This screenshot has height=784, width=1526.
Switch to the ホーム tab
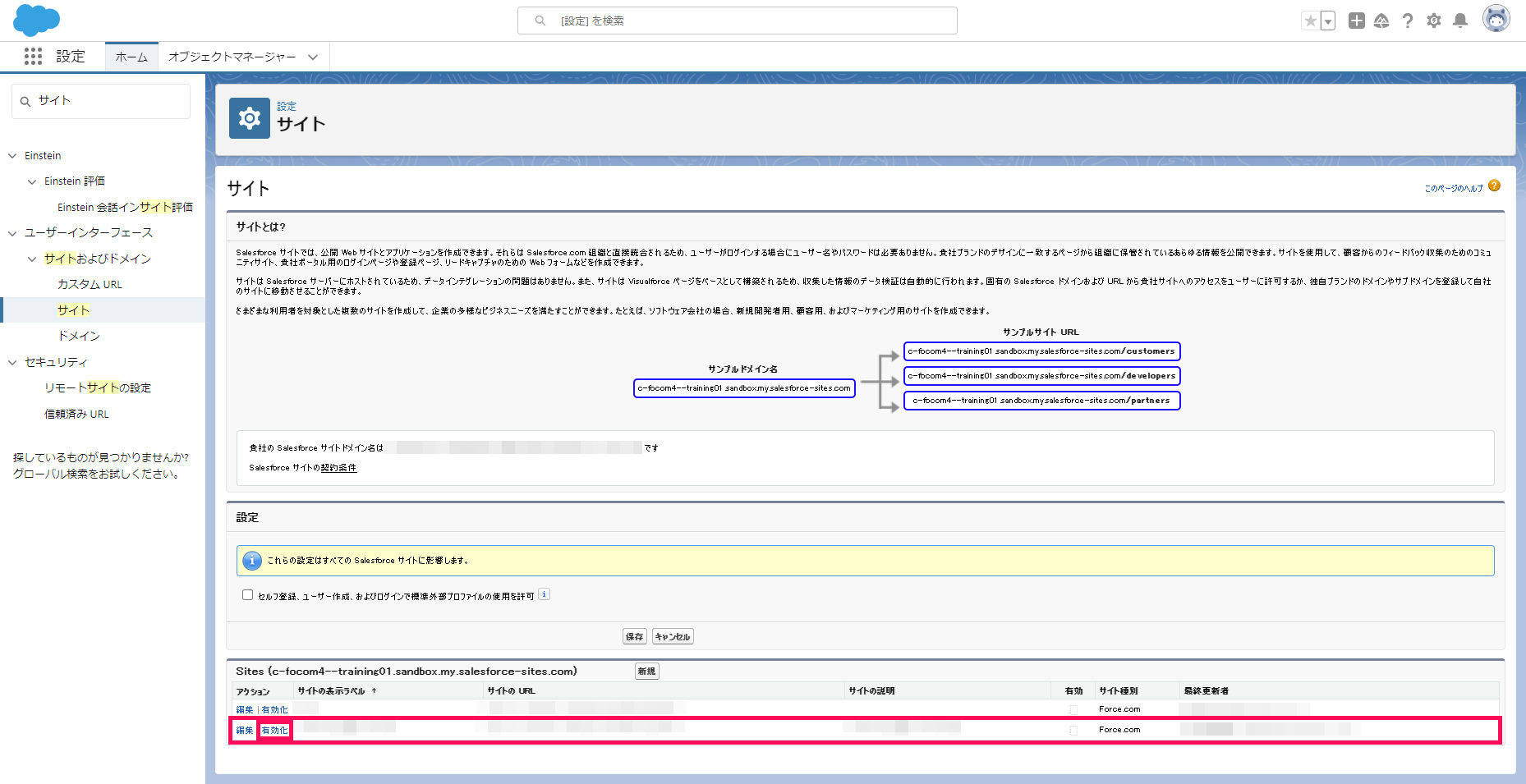coord(131,57)
